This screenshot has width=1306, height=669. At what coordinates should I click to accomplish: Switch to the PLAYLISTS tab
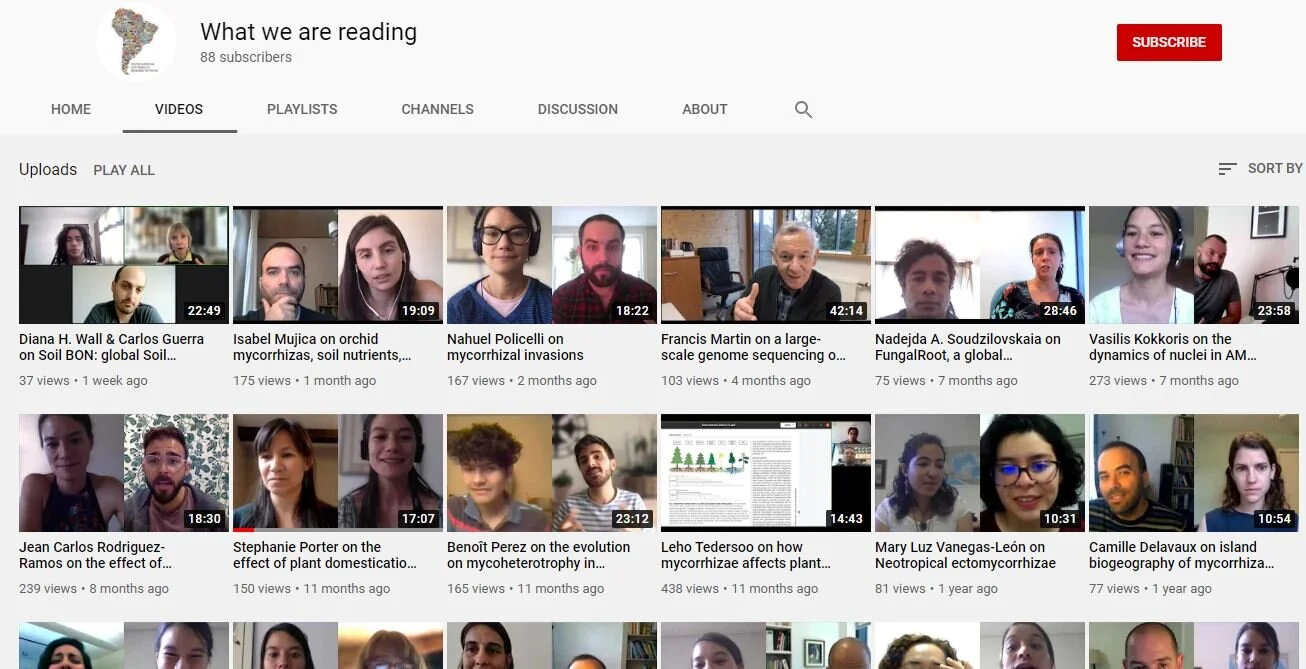[x=302, y=109]
